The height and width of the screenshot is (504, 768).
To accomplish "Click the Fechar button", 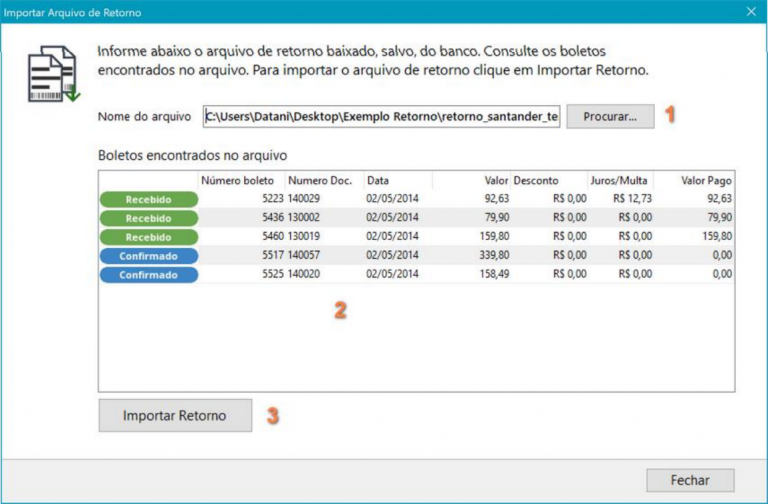I will 690,479.
